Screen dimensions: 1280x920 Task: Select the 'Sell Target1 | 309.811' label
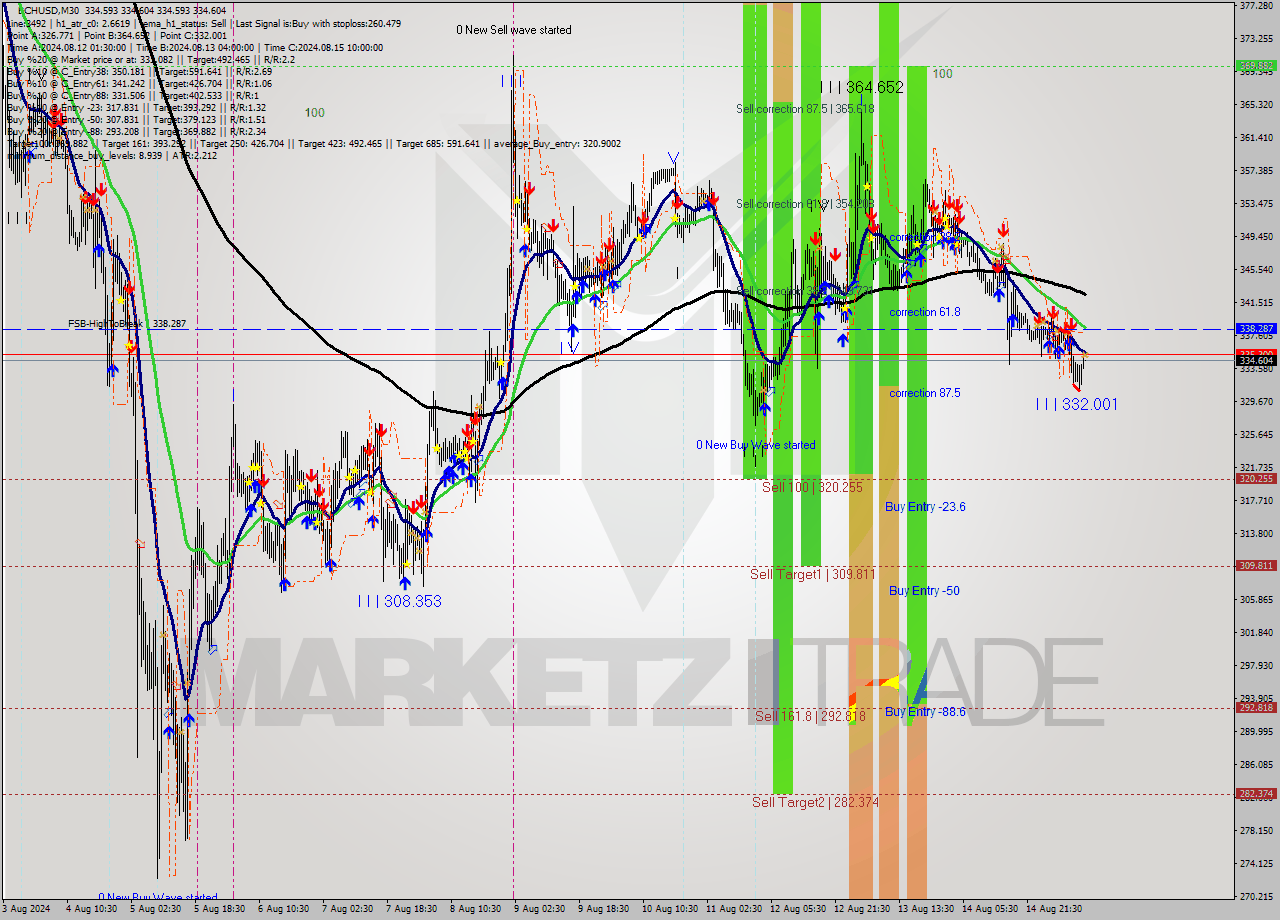[x=813, y=574]
